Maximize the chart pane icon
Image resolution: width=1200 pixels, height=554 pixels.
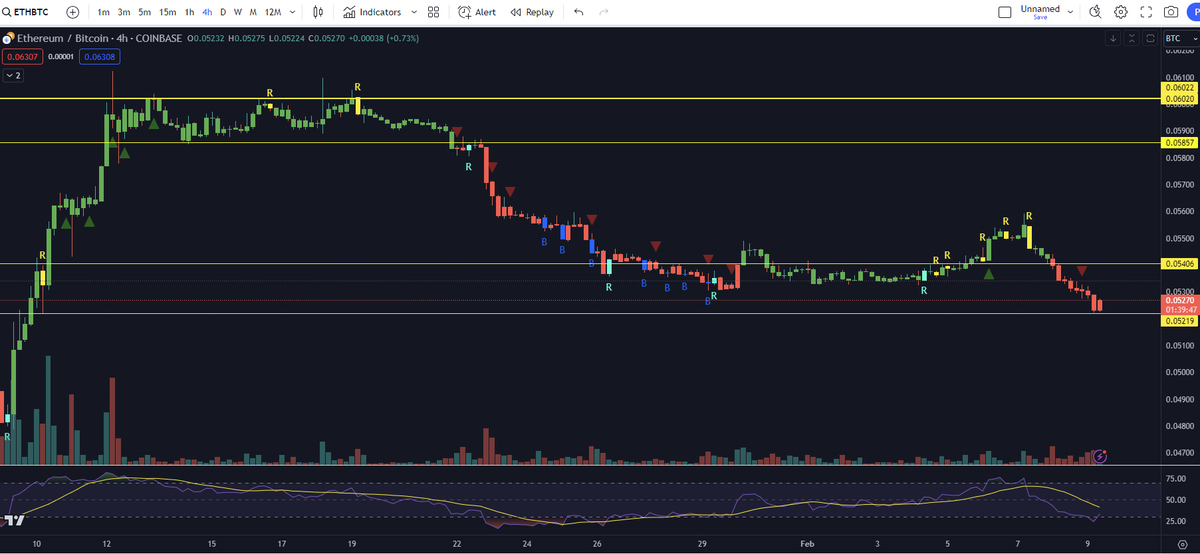tap(1150, 38)
